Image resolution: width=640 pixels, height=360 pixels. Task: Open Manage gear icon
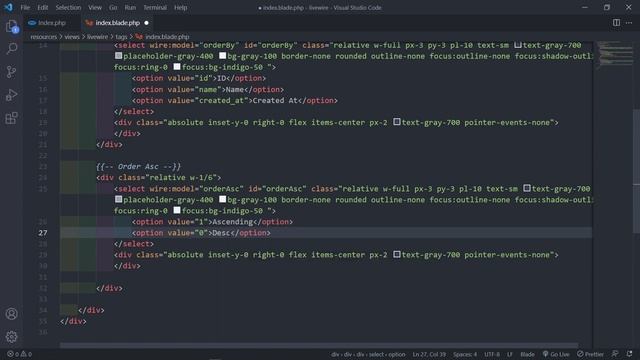click(11, 337)
